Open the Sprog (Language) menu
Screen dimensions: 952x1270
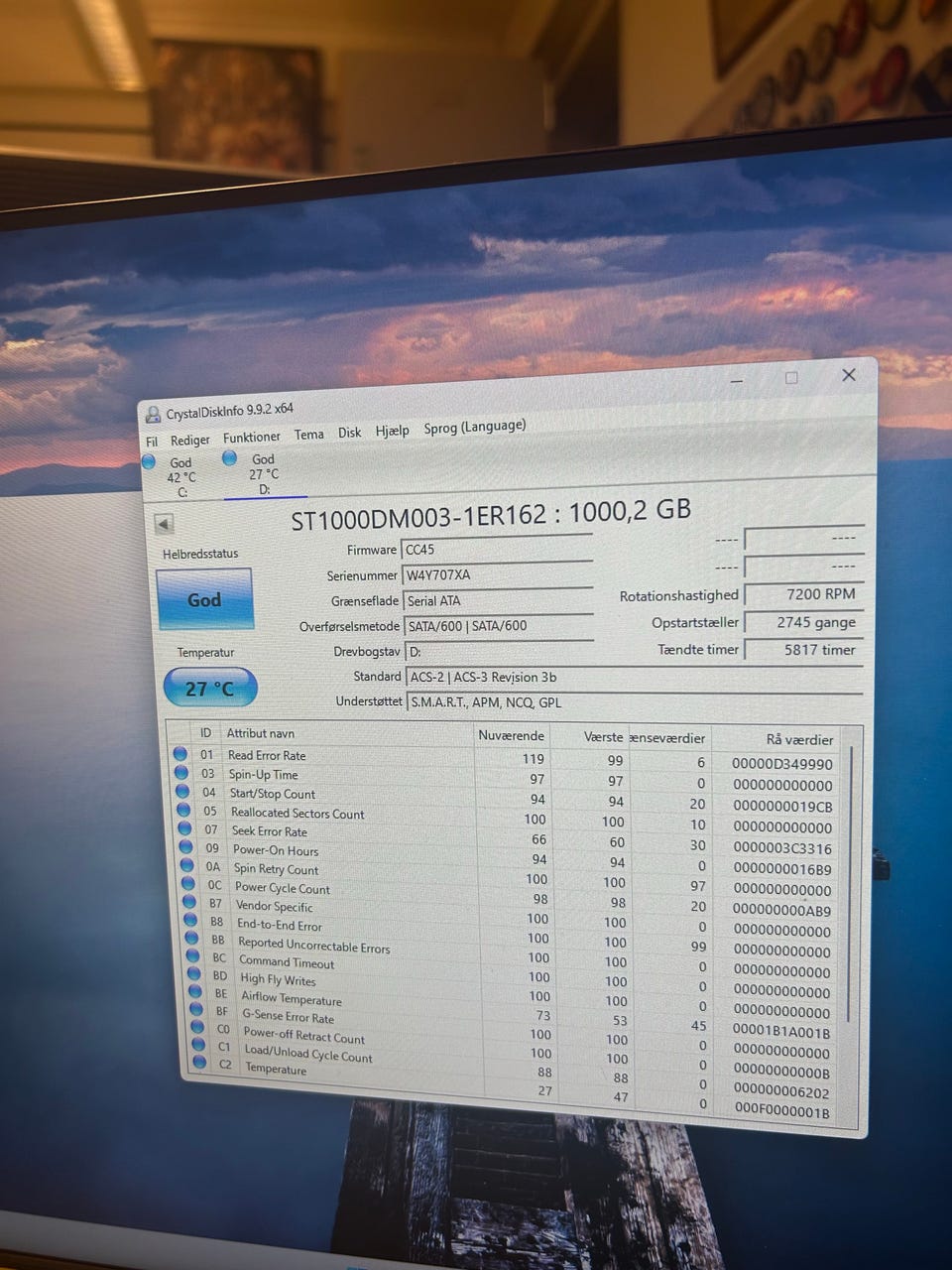(x=475, y=428)
